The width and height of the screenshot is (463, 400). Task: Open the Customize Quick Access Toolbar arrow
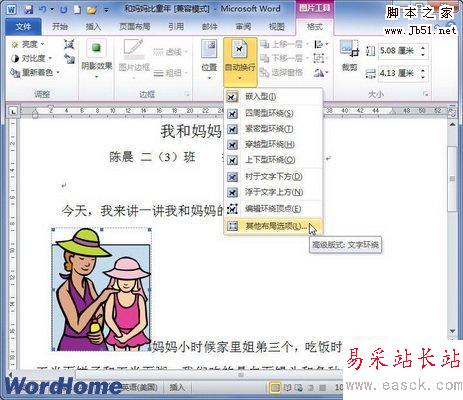click(x=106, y=10)
